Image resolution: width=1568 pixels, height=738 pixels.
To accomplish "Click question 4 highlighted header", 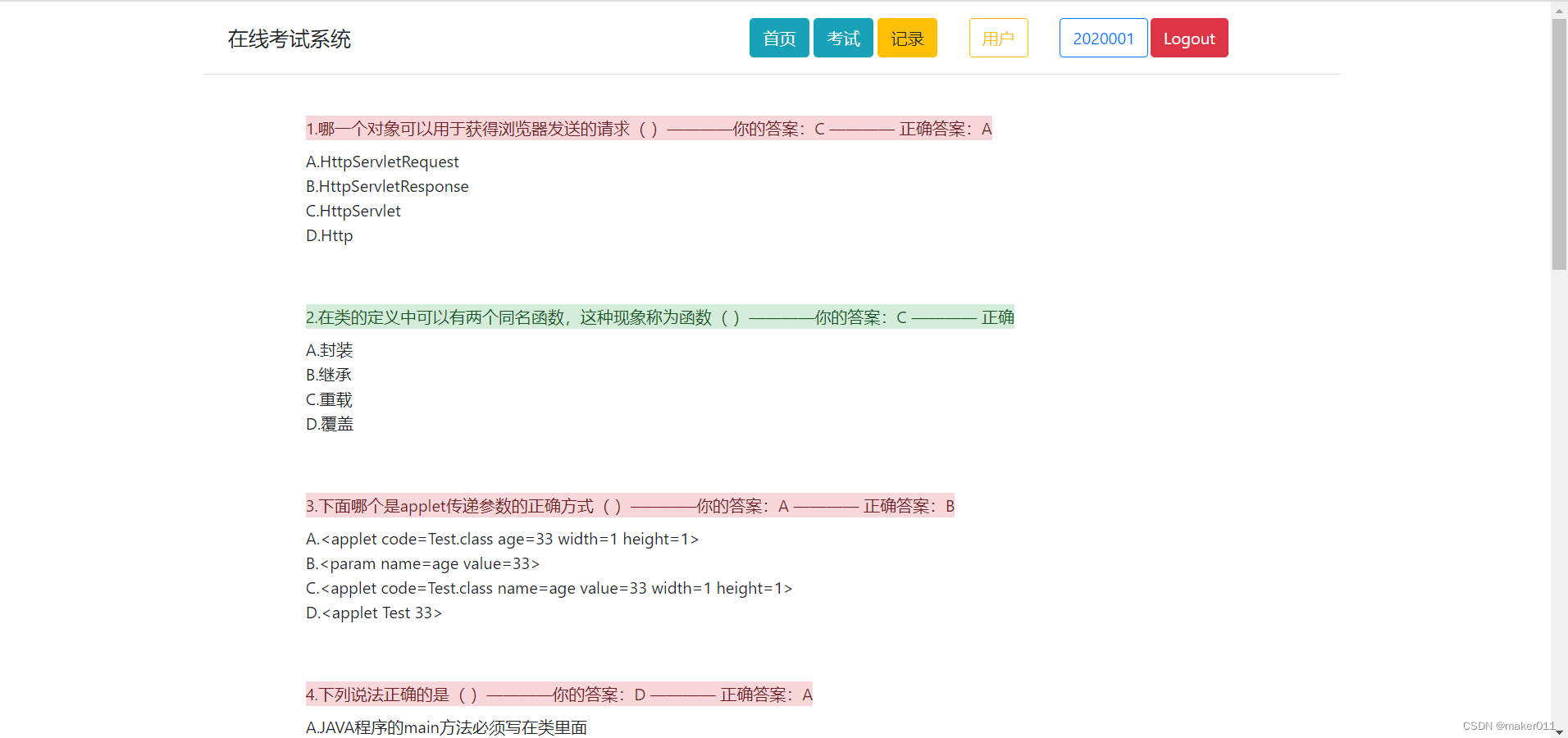I will tap(558, 695).
